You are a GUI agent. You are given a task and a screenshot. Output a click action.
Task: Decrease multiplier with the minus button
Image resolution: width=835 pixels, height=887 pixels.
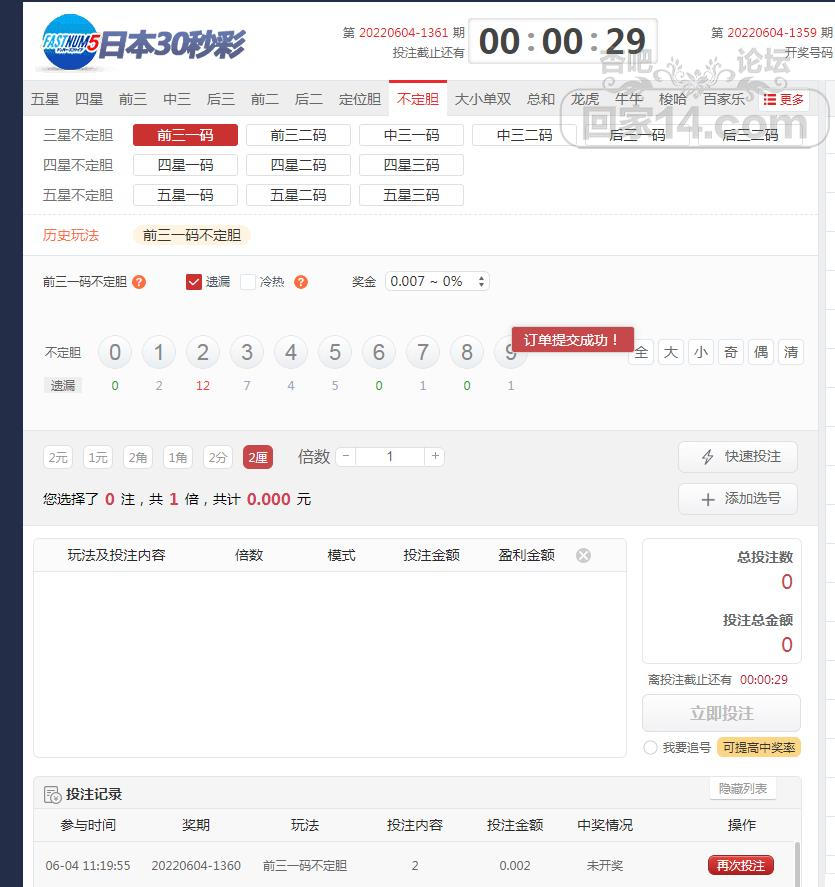tap(346, 456)
